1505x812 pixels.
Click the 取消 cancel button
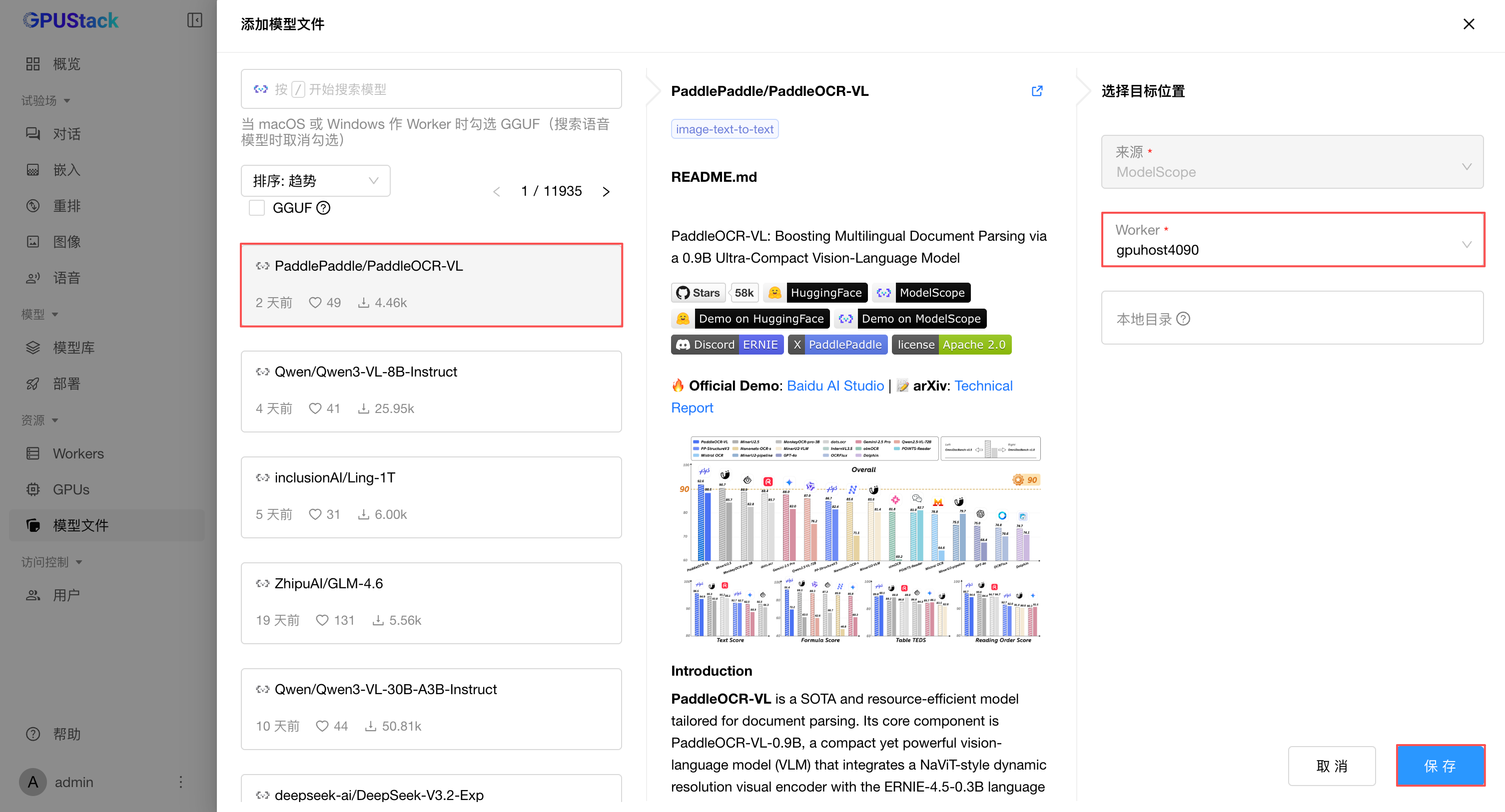point(1332,765)
